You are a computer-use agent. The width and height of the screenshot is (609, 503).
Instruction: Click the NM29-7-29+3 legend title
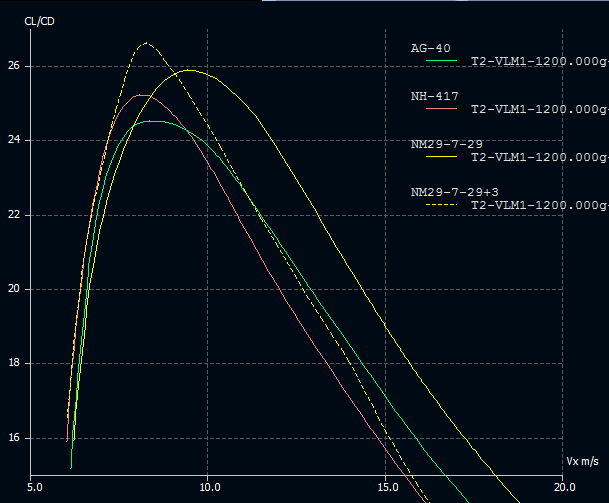click(x=454, y=192)
